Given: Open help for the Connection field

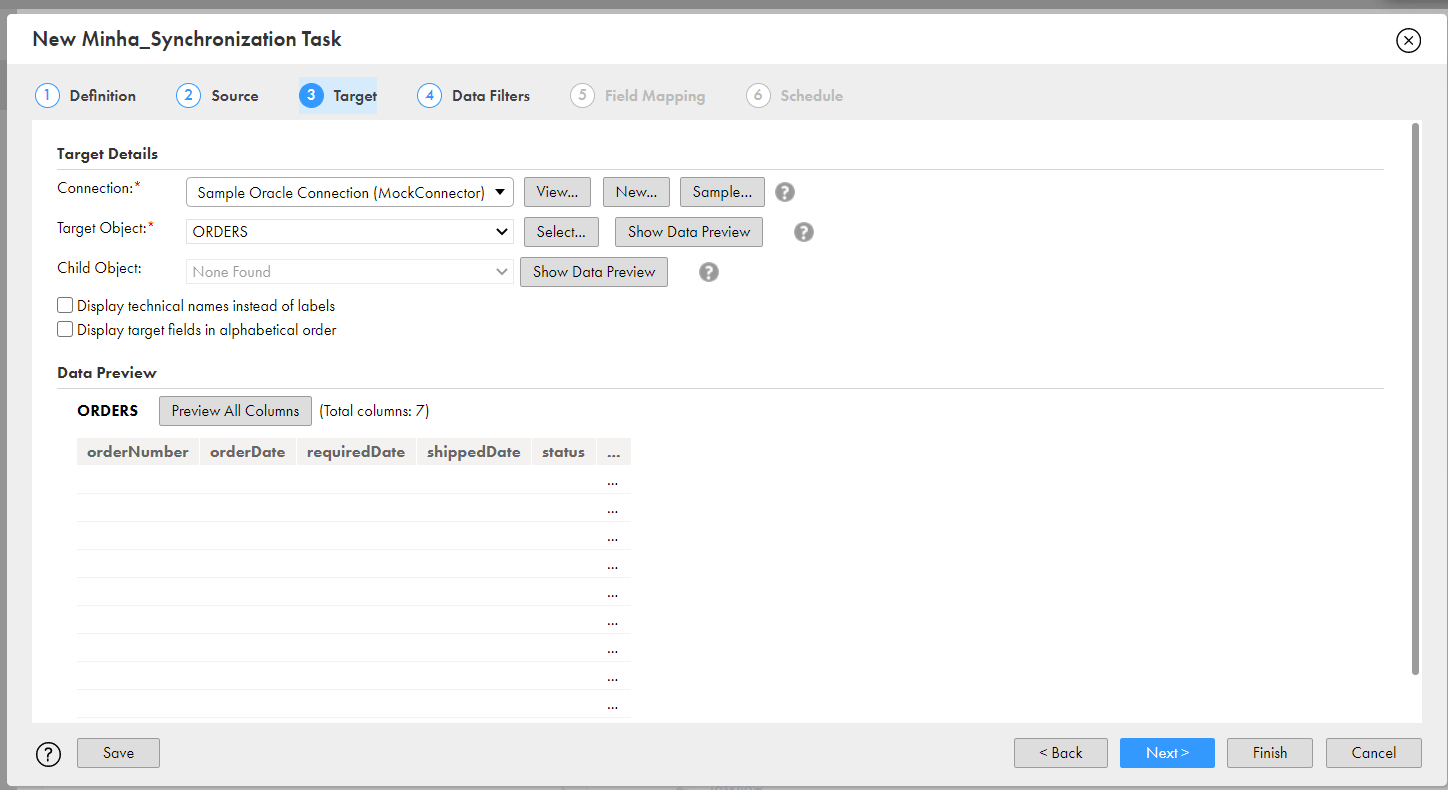Looking at the screenshot, I should point(785,192).
